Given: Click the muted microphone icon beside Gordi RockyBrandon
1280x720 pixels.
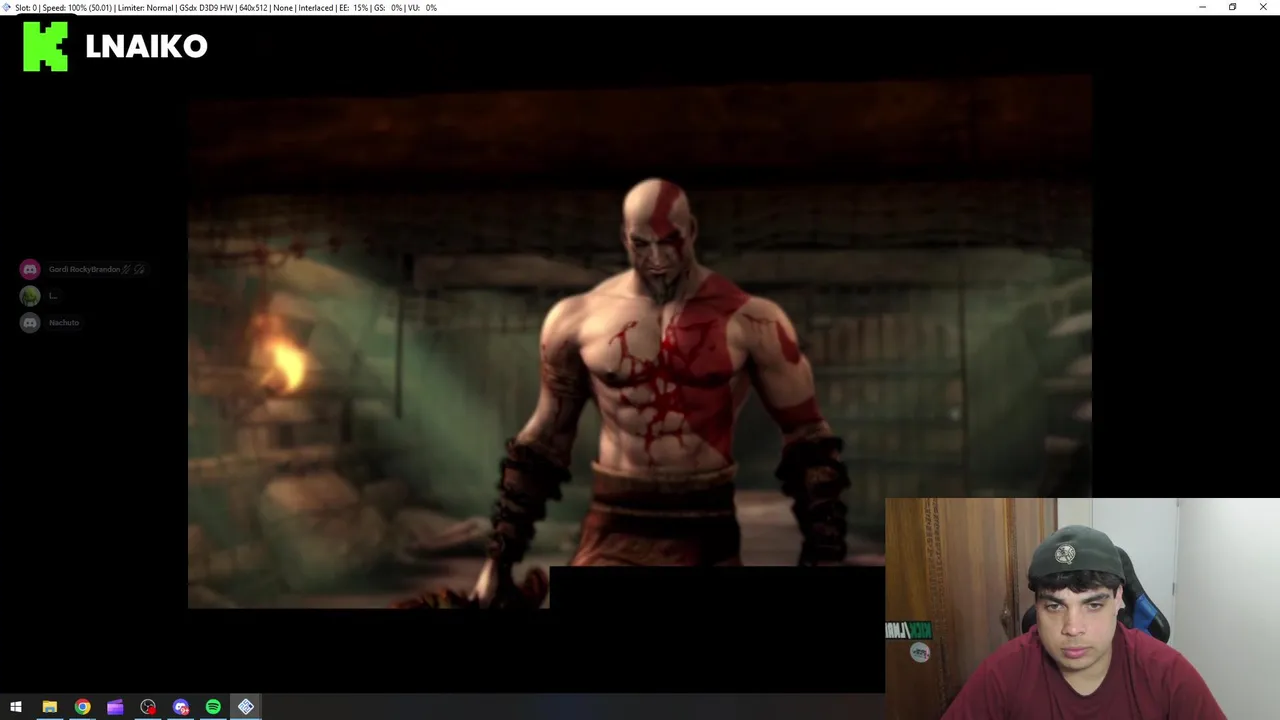Looking at the screenshot, I should tap(127, 269).
